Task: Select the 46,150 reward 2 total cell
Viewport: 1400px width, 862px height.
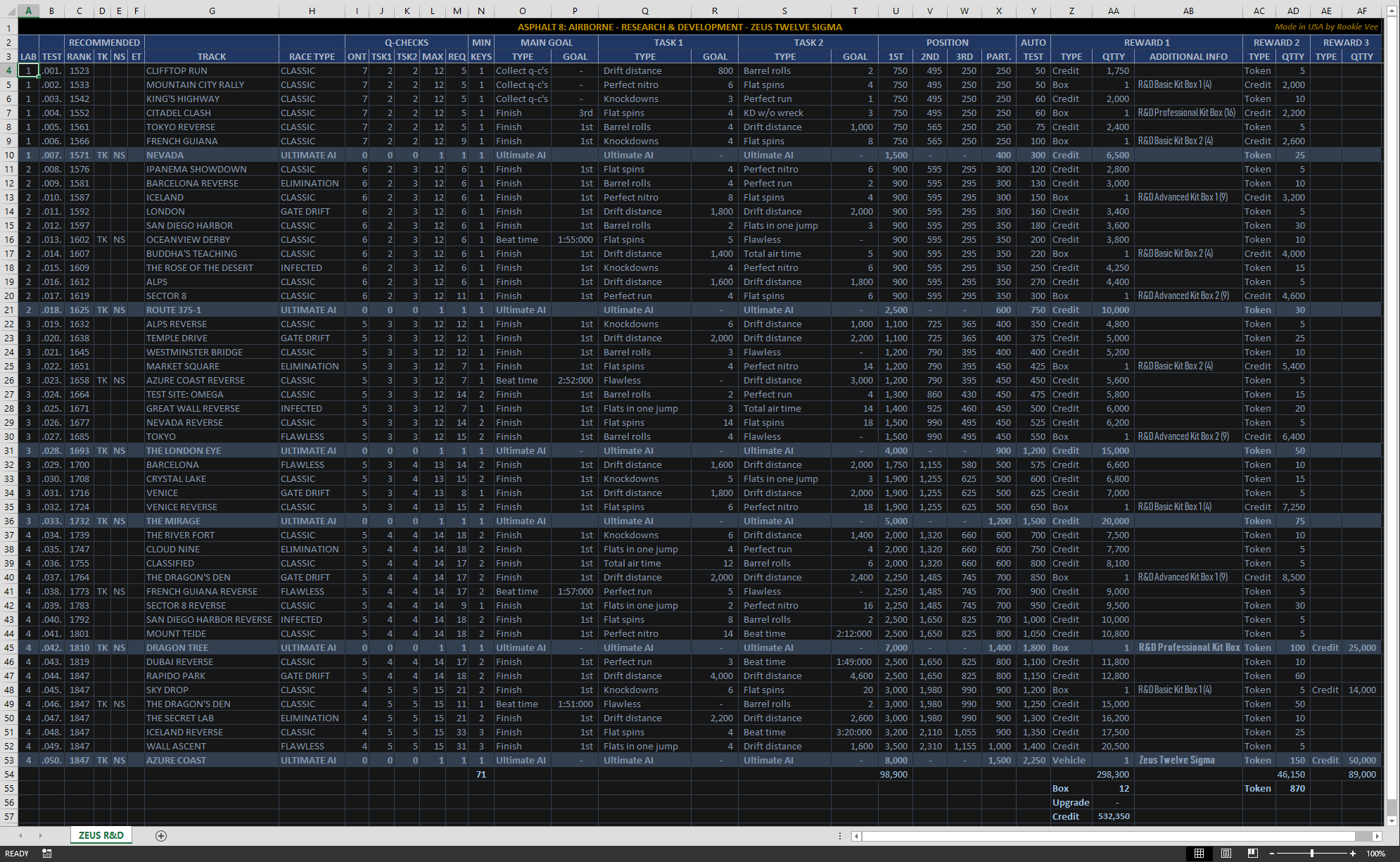Action: coord(1293,774)
